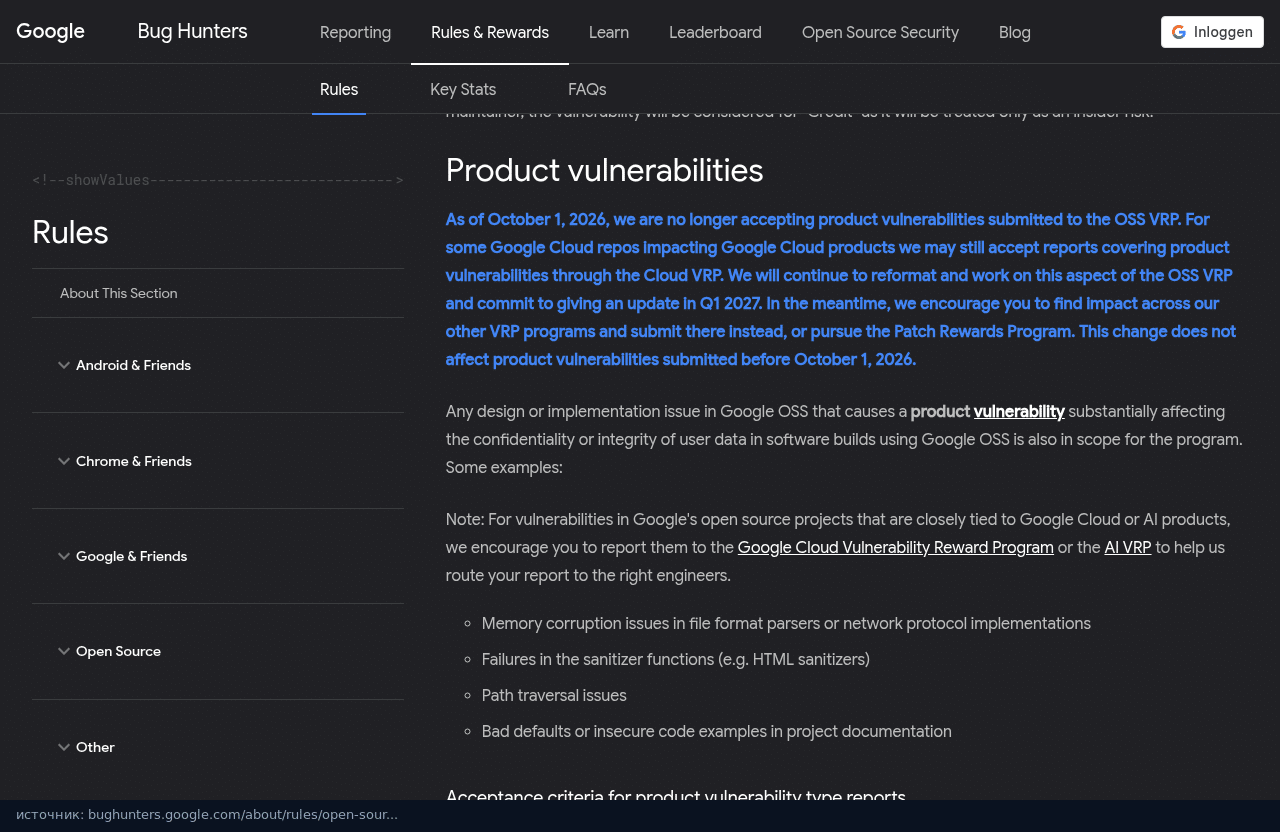Click the Open Source sidebar label
Screen dimensions: 1280x832
click(x=118, y=651)
